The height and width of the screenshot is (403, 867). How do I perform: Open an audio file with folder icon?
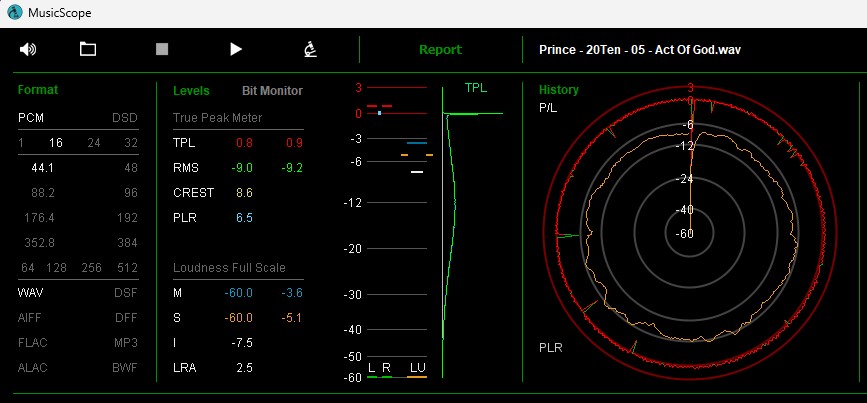point(88,49)
